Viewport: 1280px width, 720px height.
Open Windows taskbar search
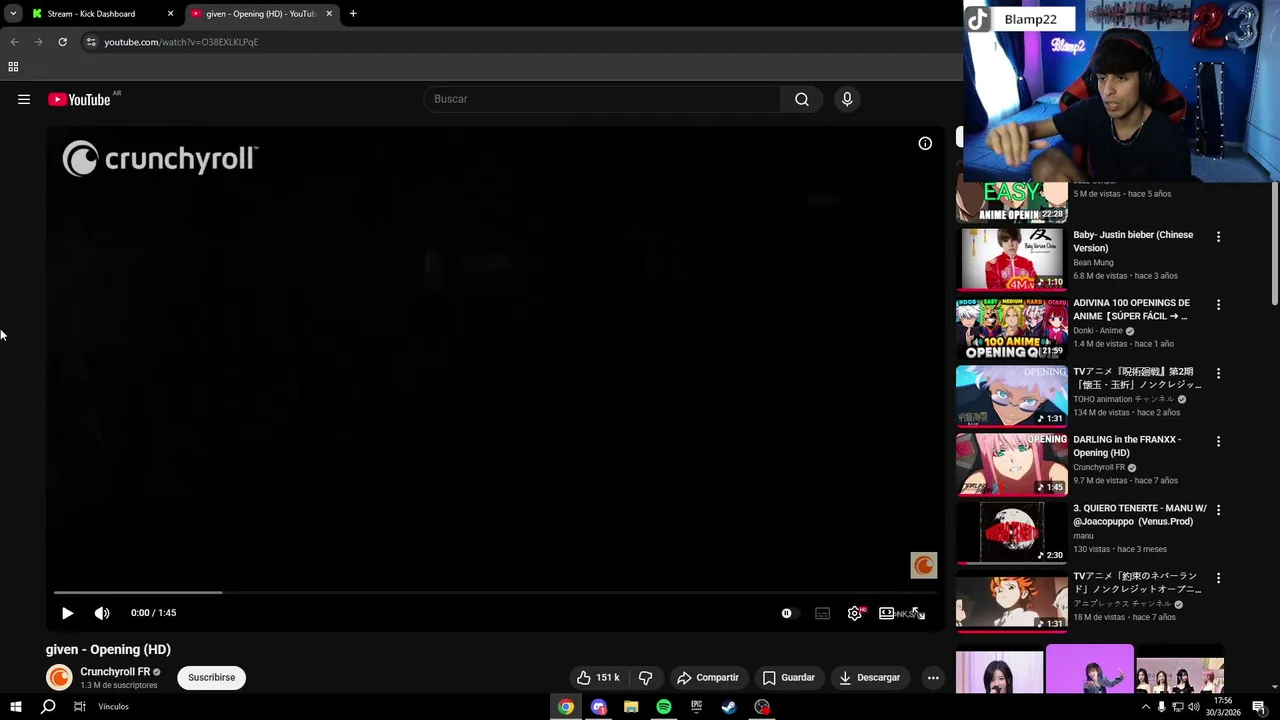(48, 707)
